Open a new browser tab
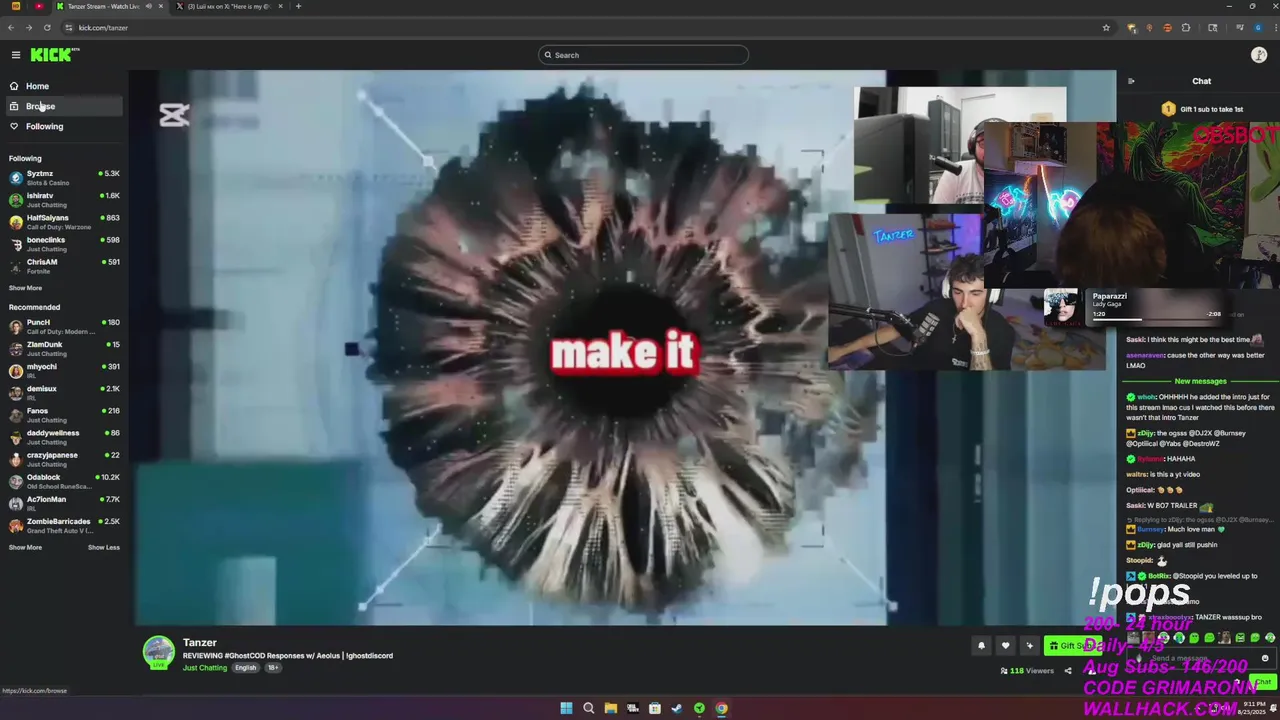 click(298, 6)
